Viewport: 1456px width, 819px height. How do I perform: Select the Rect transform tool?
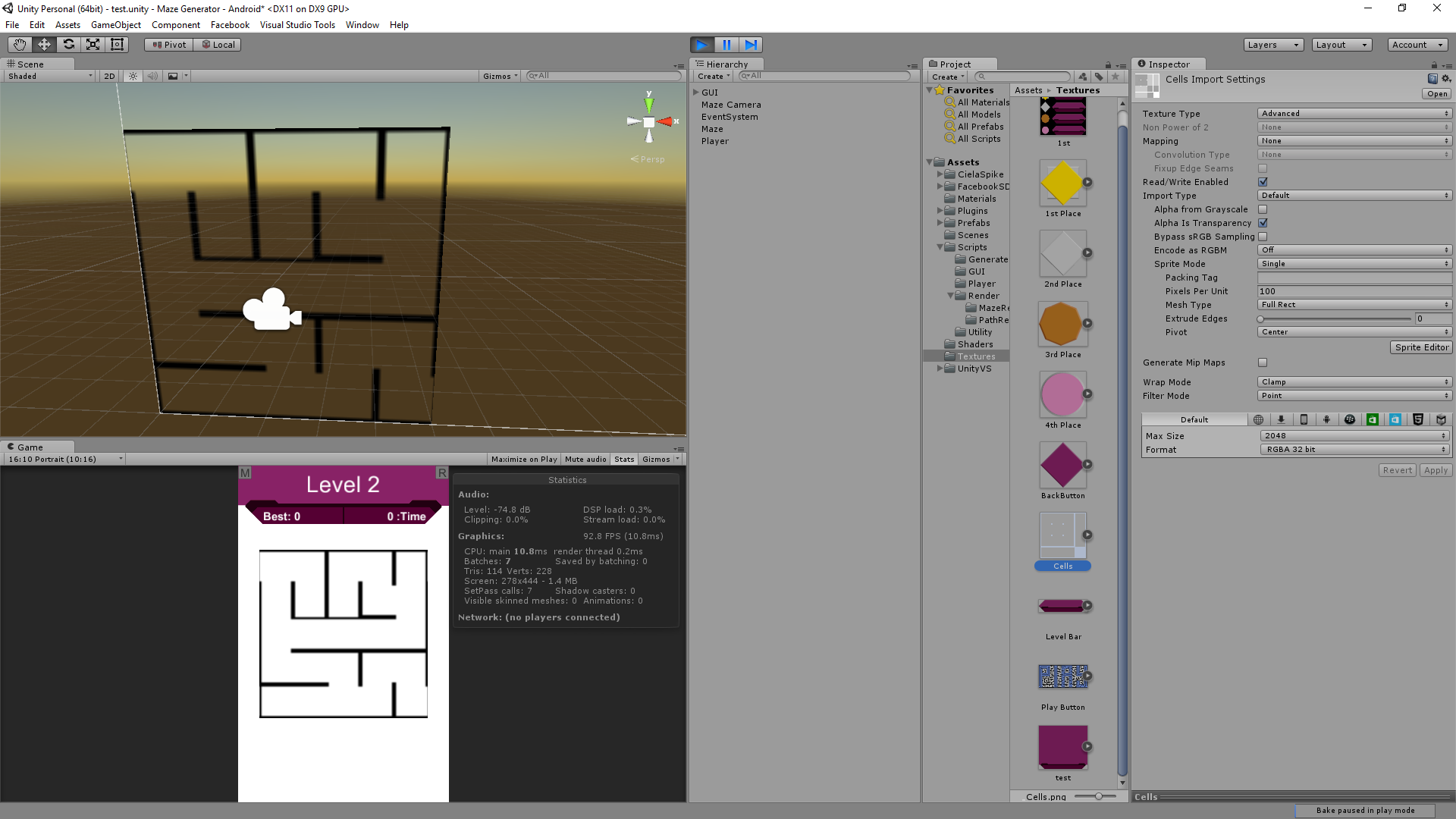[x=117, y=45]
